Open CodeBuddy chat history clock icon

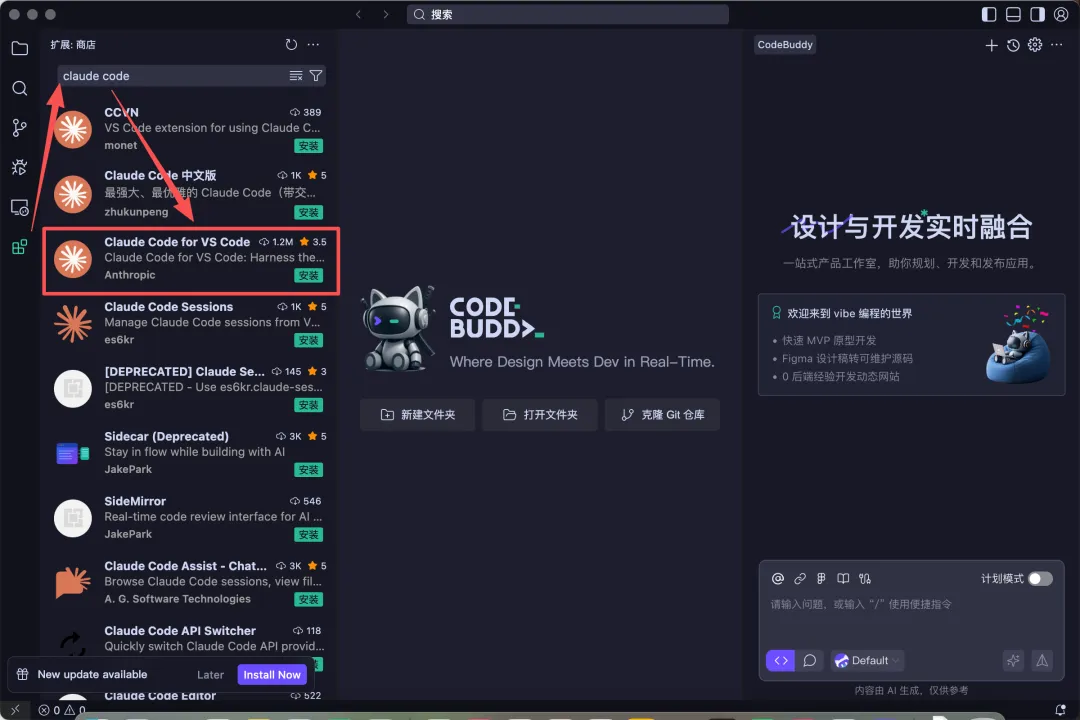pyautogui.click(x=1013, y=45)
